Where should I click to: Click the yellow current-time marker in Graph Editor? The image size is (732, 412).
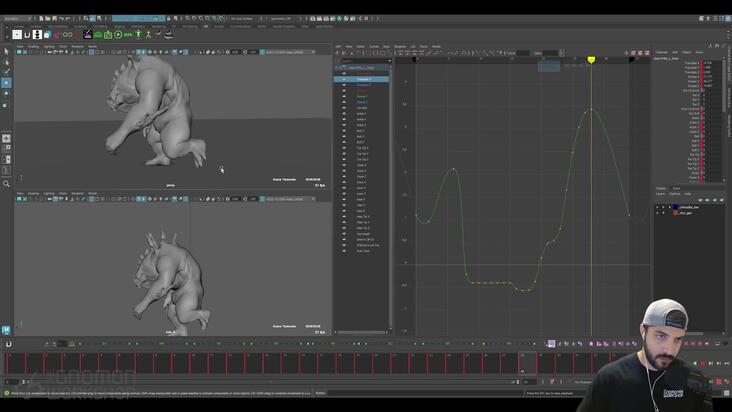[591, 60]
